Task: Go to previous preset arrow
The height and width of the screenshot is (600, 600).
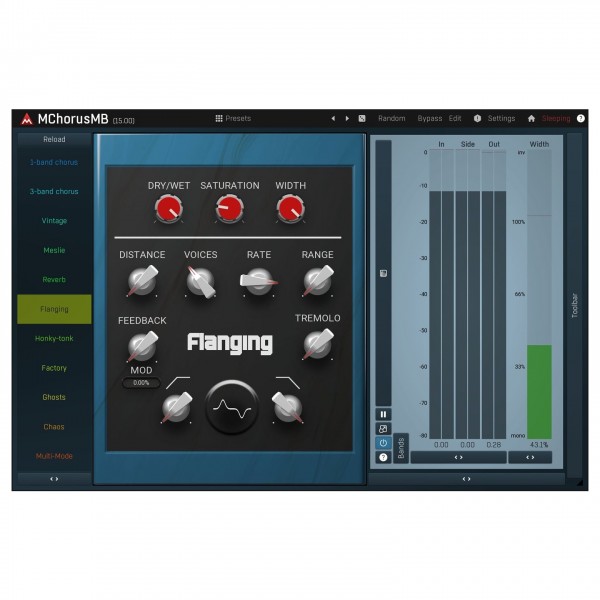Action: (333, 119)
